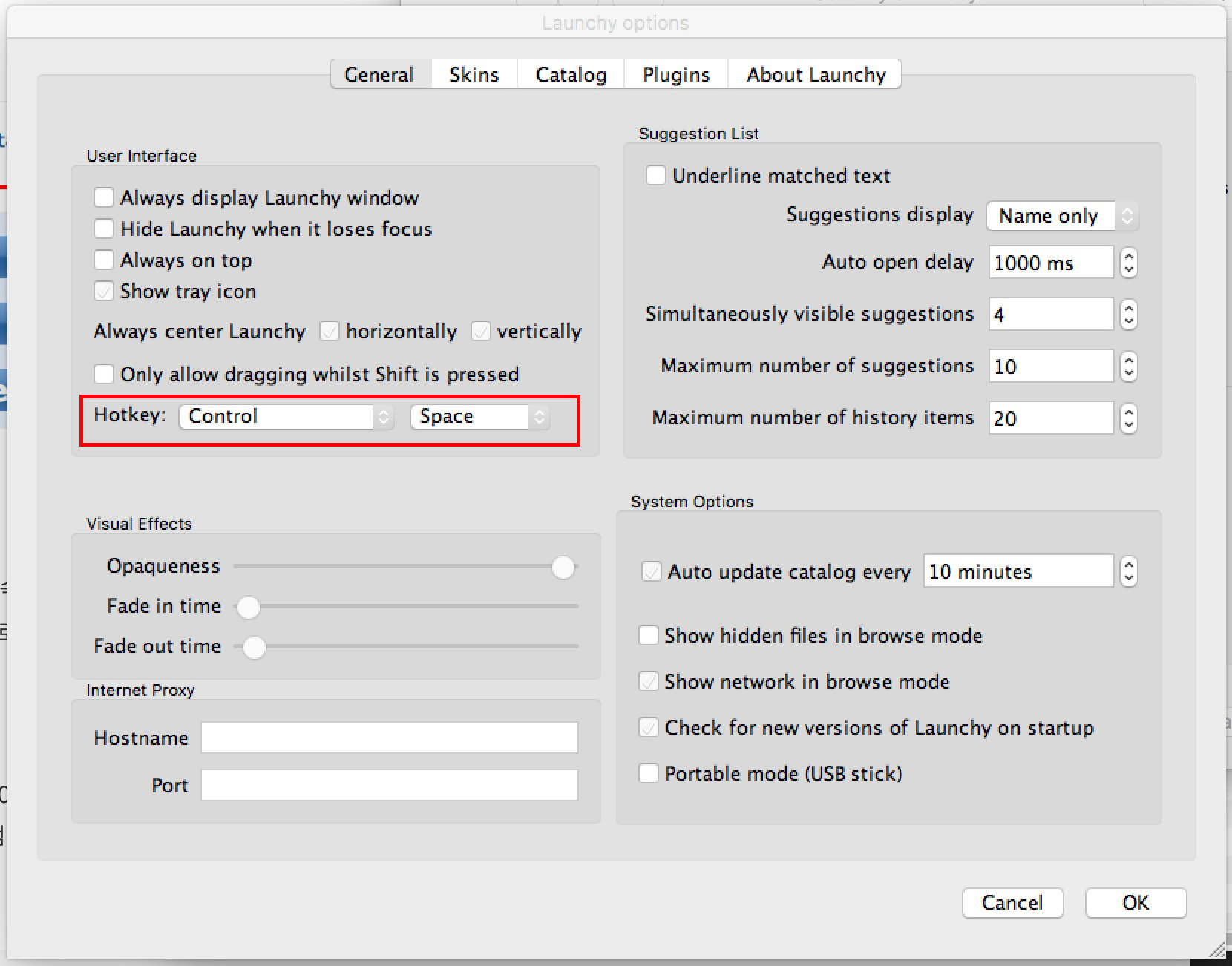Toggle Auto update catalog every checkbox
Screen dimensions: 1232x966
click(652, 571)
